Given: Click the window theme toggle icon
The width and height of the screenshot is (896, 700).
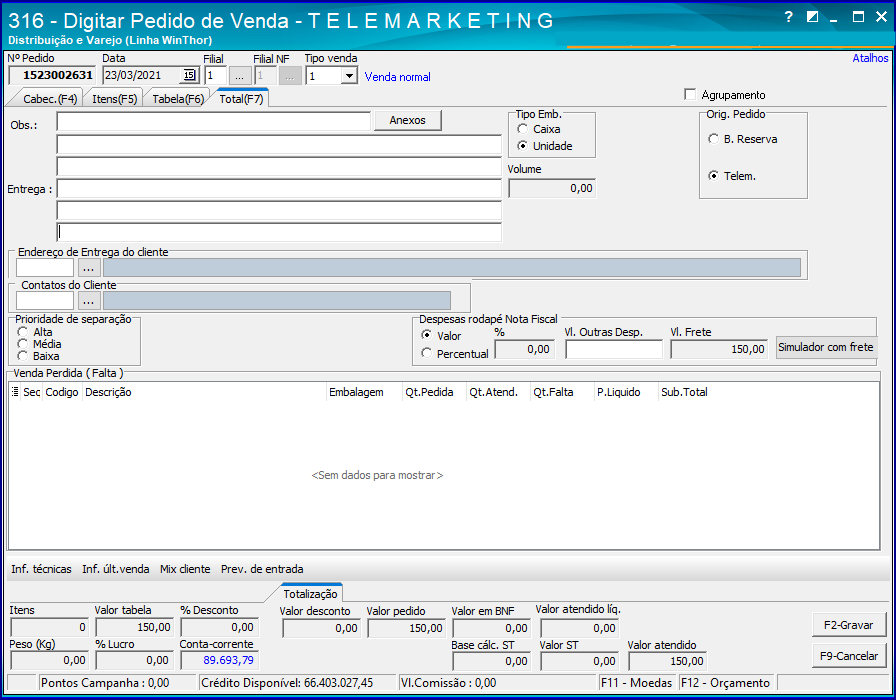Looking at the screenshot, I should point(812,17).
